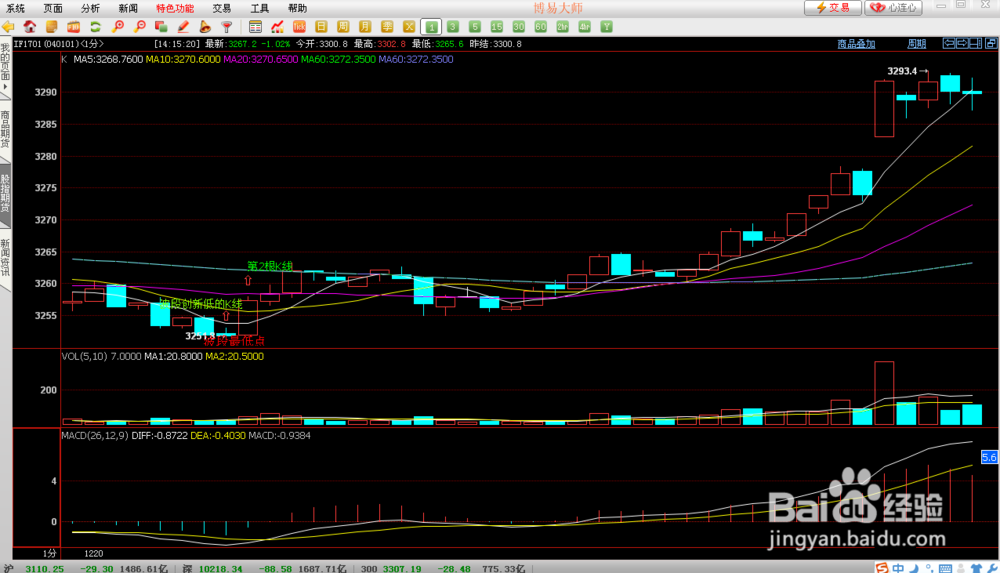1000x573 pixels.
Task: Open the 我的页面 side tab
Action: coord(5,68)
